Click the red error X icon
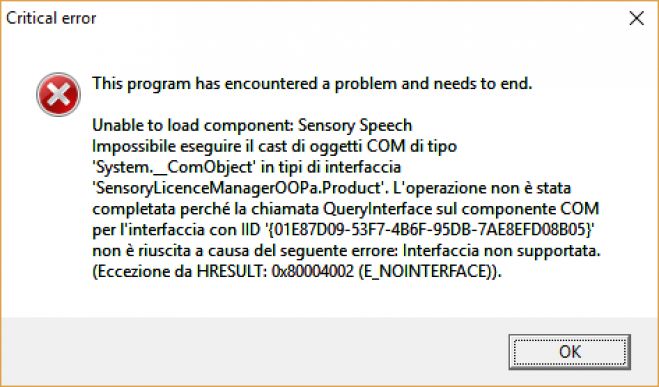 pos(58,95)
